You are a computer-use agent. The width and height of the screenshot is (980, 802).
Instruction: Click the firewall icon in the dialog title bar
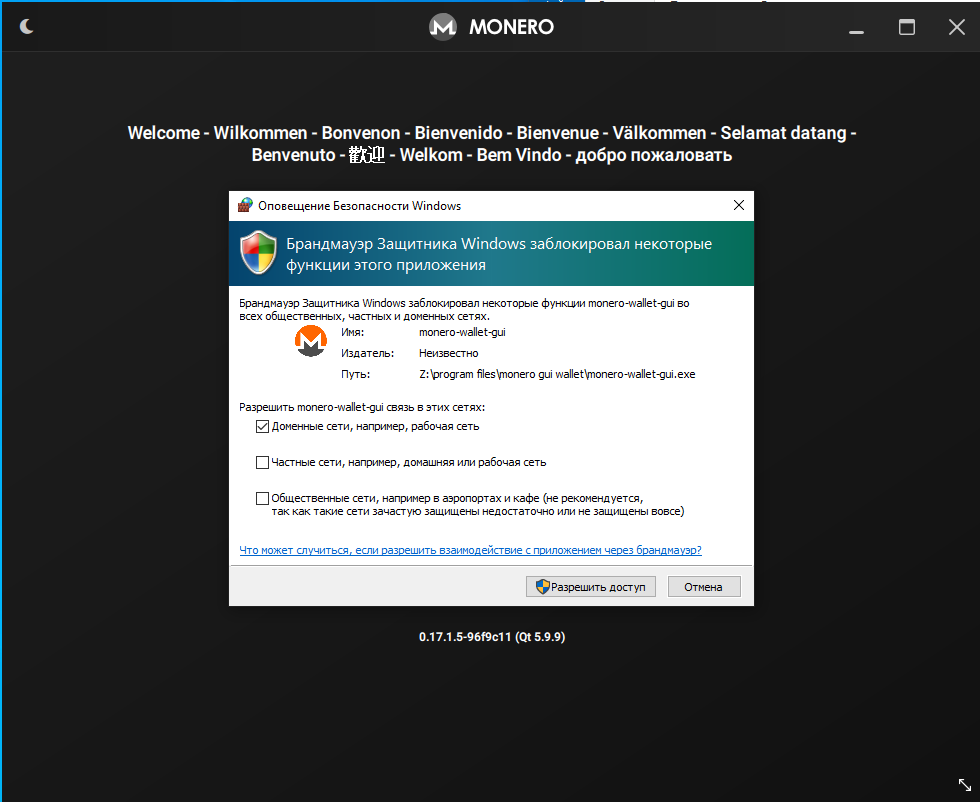pyautogui.click(x=243, y=205)
